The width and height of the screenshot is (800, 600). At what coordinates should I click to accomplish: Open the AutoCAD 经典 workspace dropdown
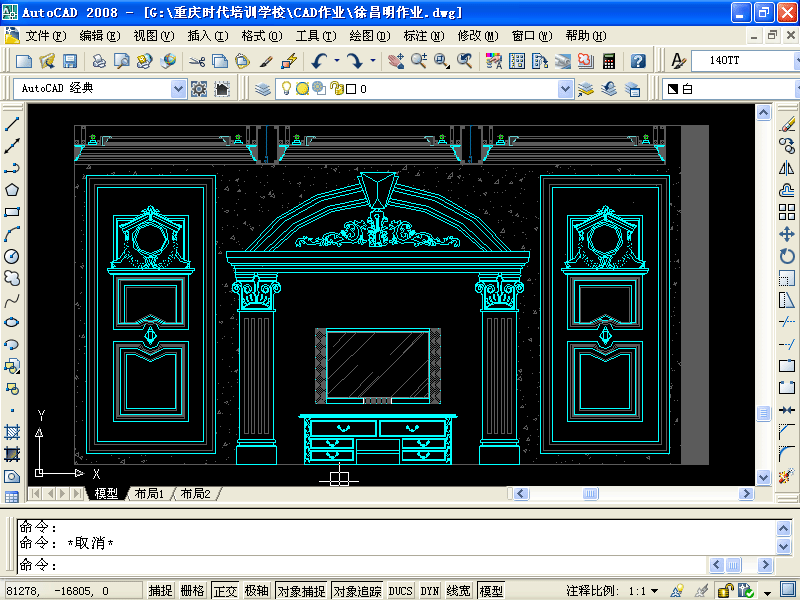(179, 89)
